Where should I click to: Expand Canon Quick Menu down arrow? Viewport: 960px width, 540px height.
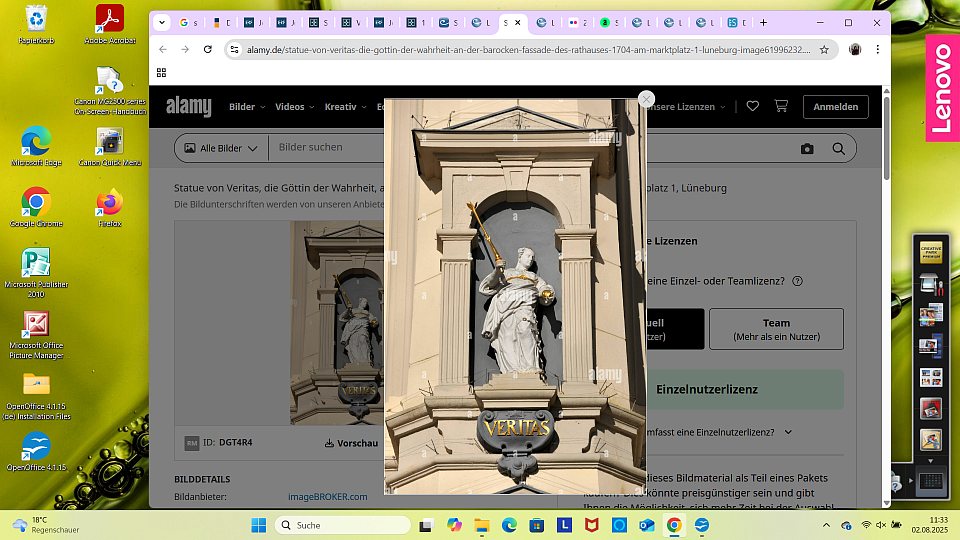tap(931, 460)
